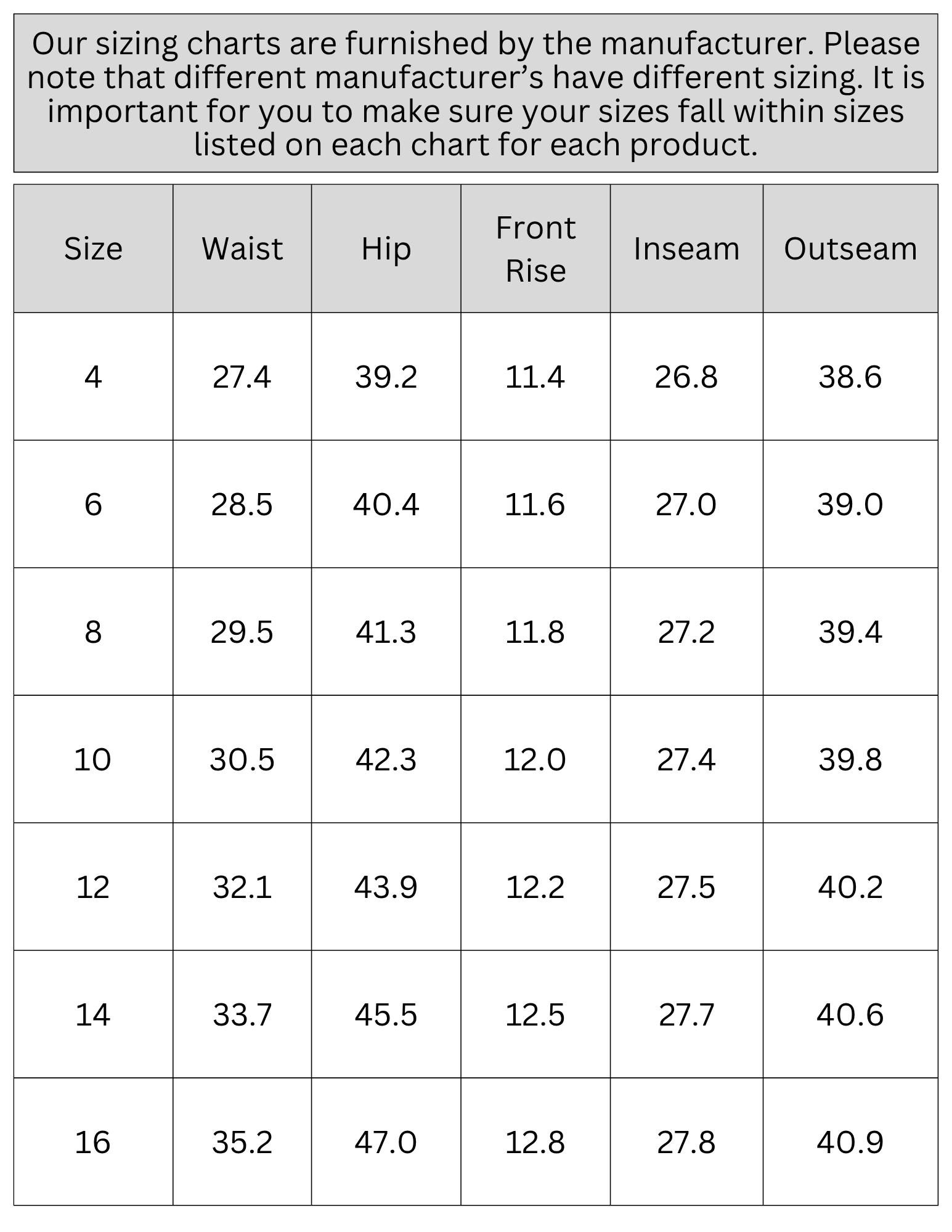Select inseam value 26.8

(686, 377)
